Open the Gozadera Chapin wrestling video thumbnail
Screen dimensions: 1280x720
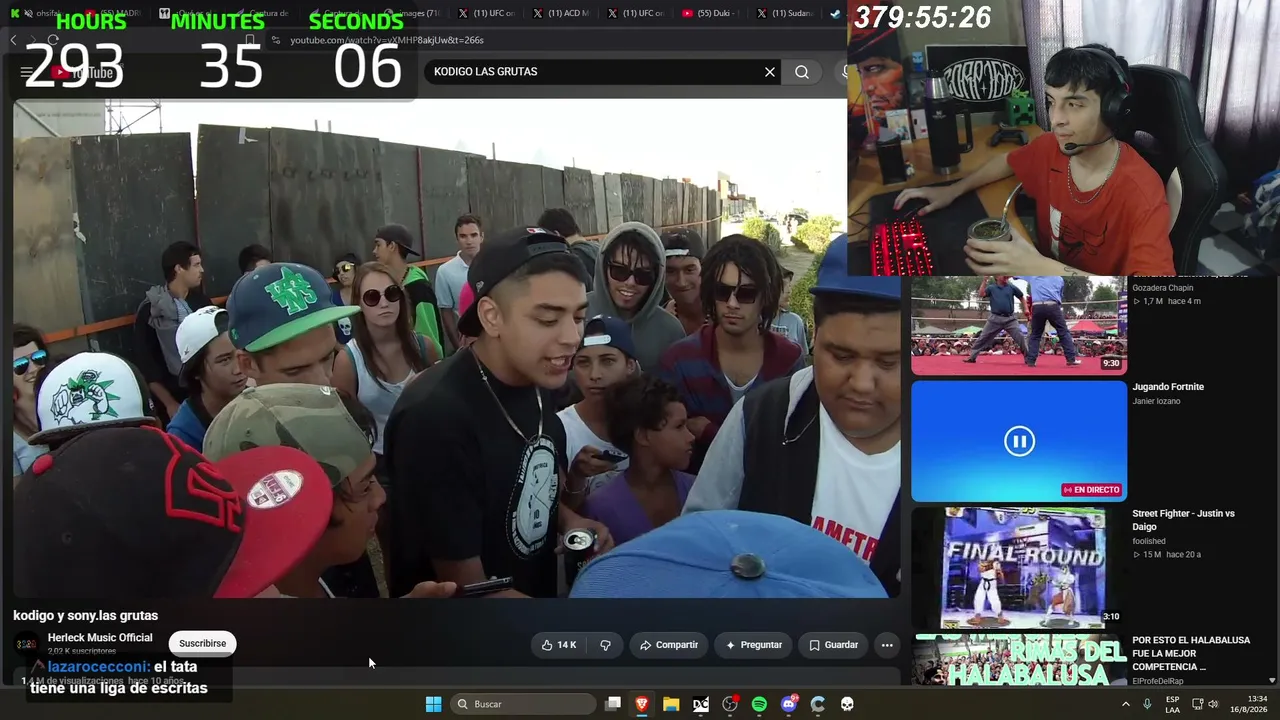[1019, 324]
